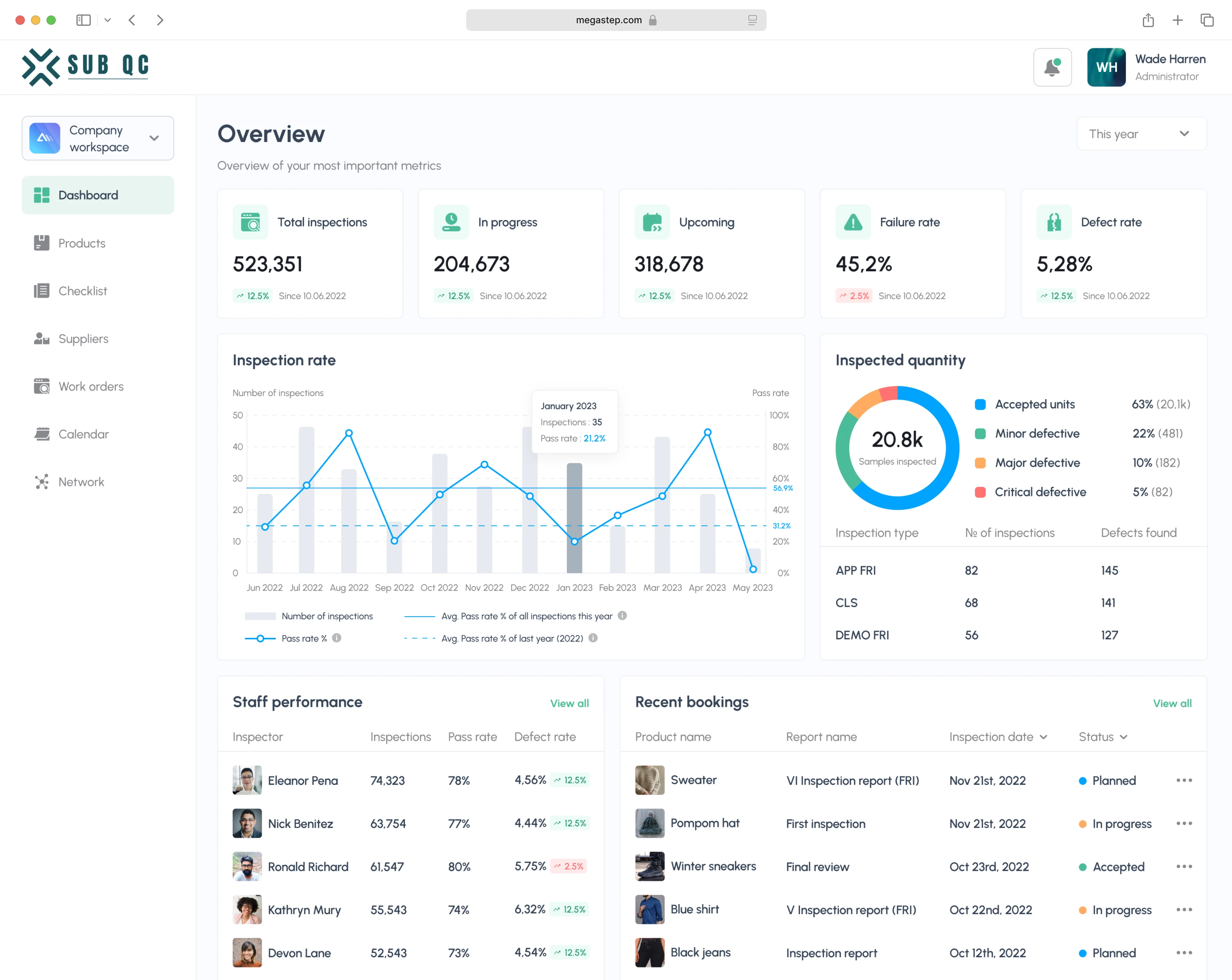1232x980 pixels.
Task: Click the Safari share icon
Action: tap(1148, 21)
